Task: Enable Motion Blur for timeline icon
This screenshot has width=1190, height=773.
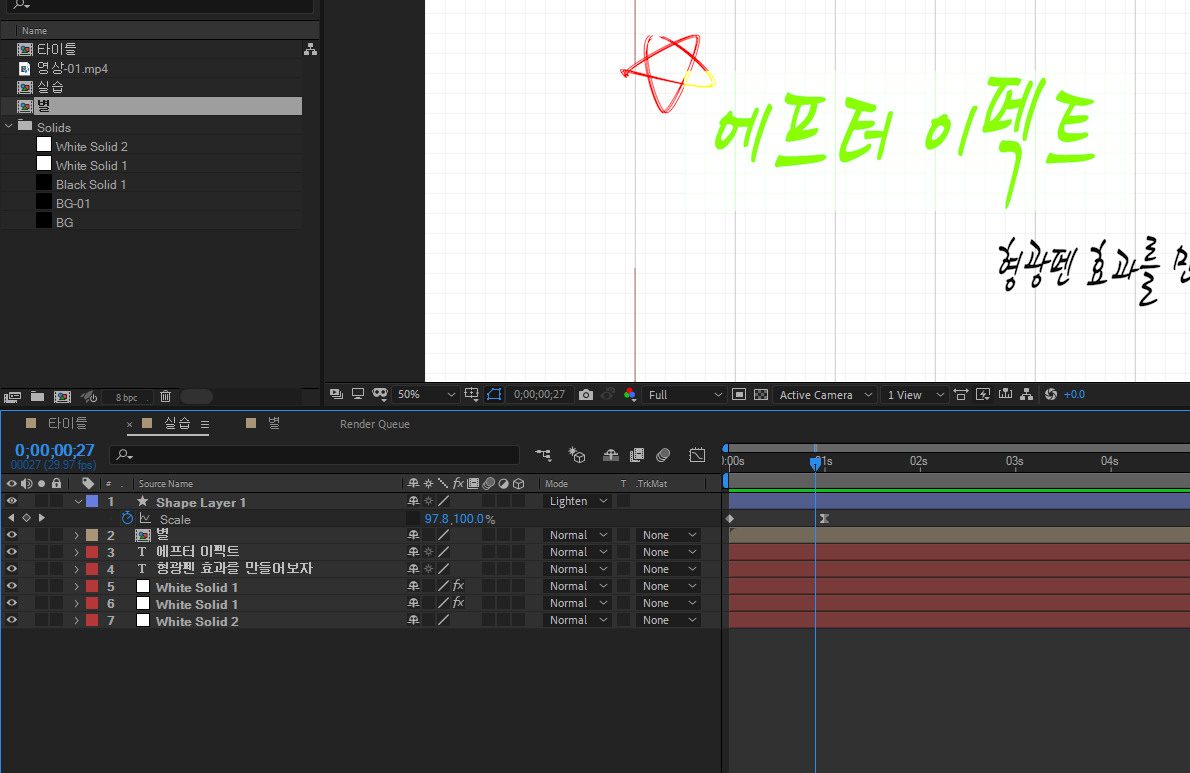Action: [663, 455]
